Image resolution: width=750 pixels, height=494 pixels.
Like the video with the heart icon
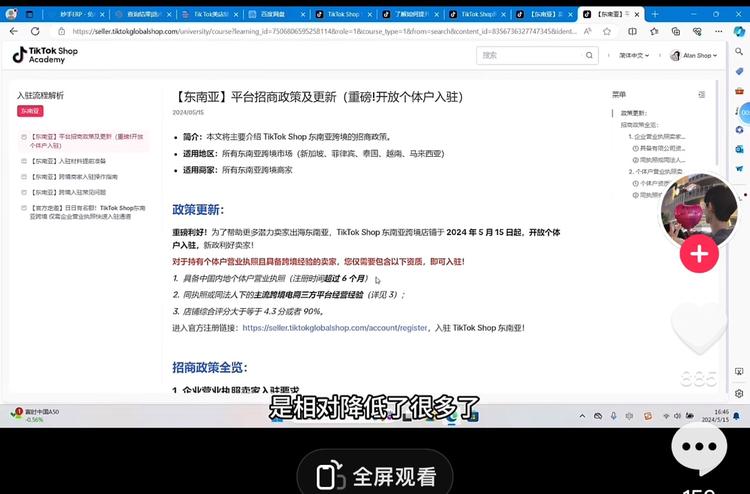coord(699,328)
